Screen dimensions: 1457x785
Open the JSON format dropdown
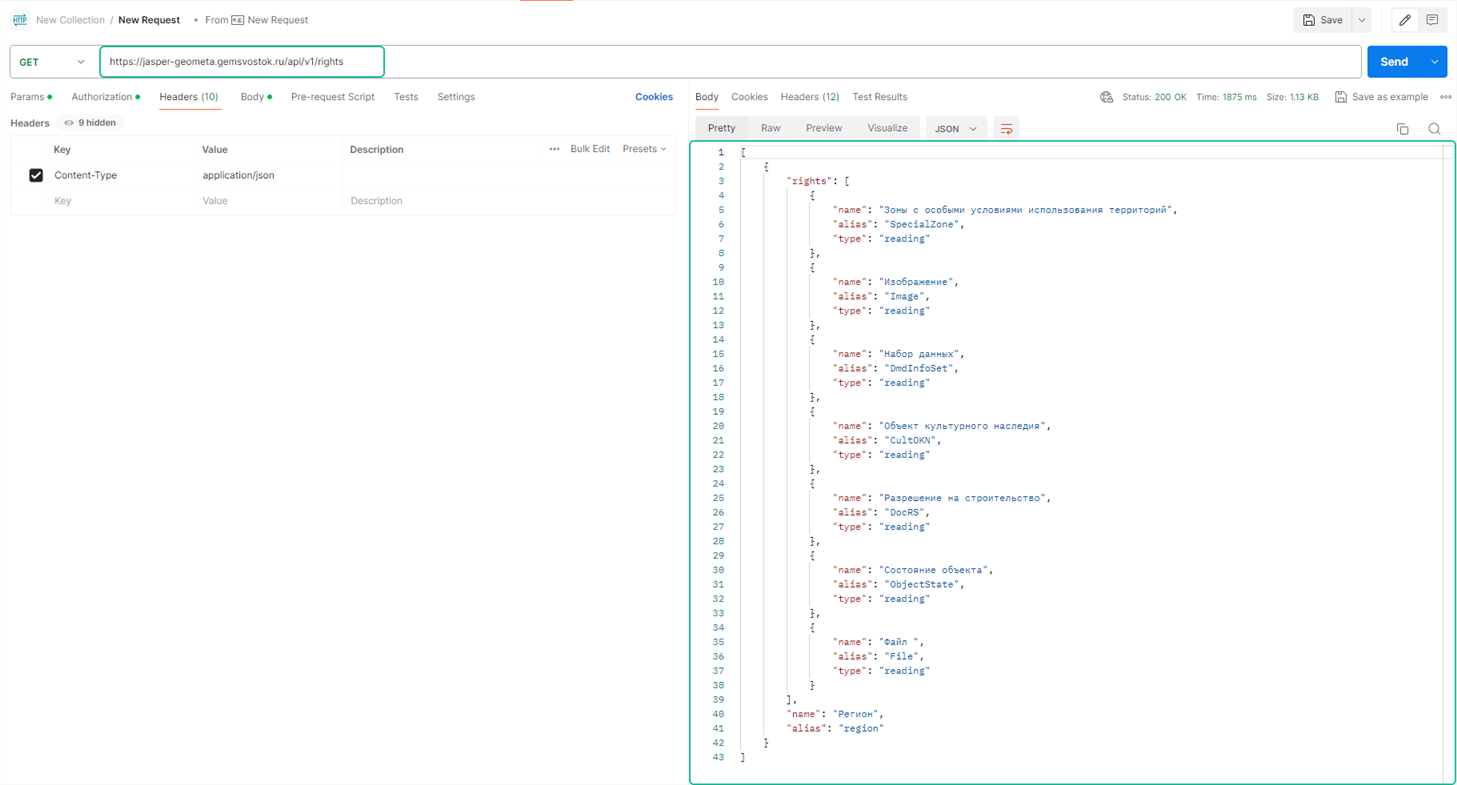tap(956, 129)
